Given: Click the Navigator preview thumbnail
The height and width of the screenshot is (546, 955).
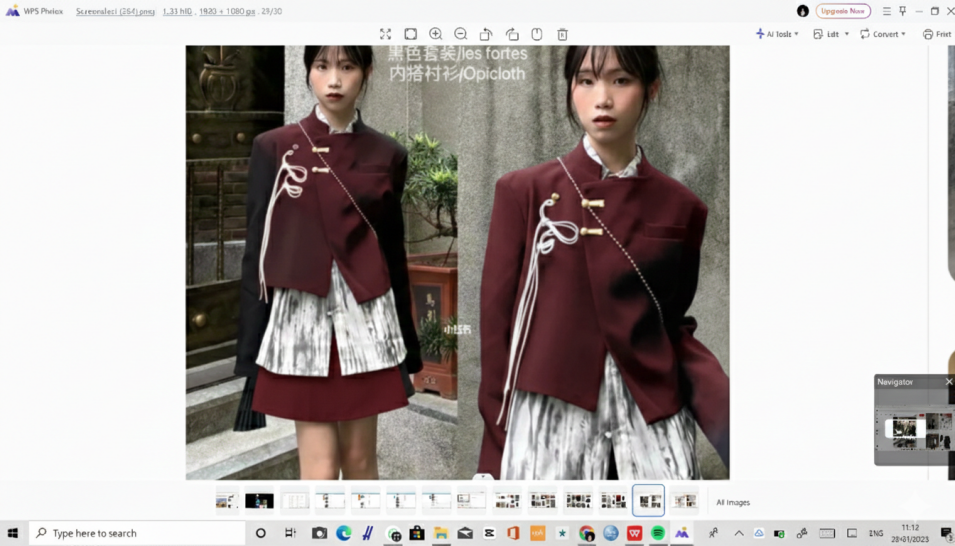Looking at the screenshot, I should pyautogui.click(x=914, y=428).
